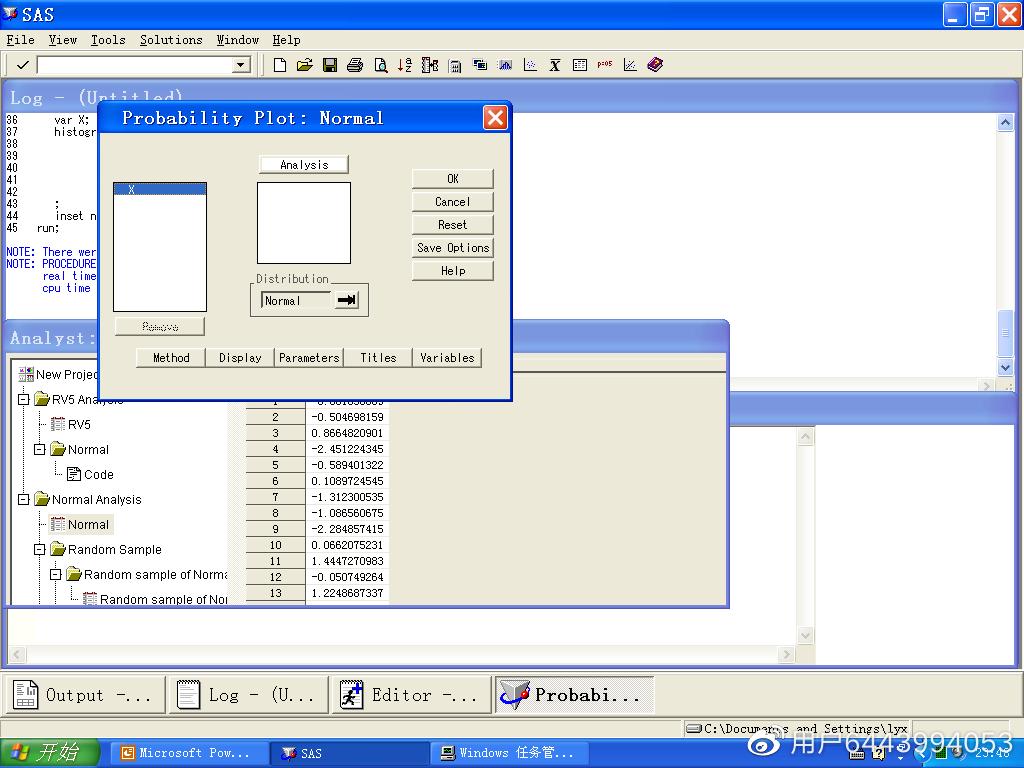Screen dimensions: 1024x768
Task: Click Log window scroll up arrow
Action: tap(1006, 122)
